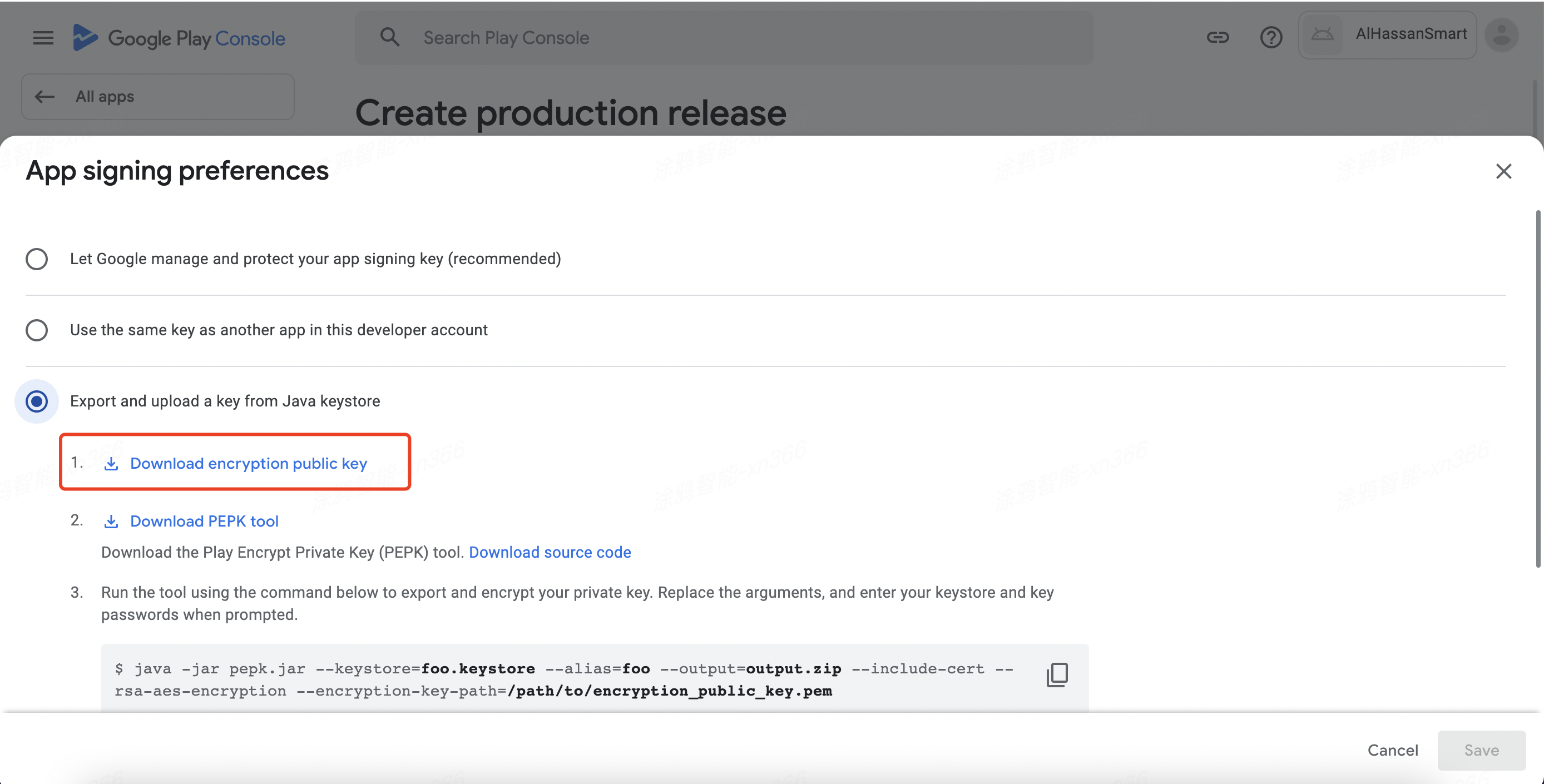The height and width of the screenshot is (784, 1544).
Task: Open the AlHassanSmart developer account selector
Action: 1387,35
